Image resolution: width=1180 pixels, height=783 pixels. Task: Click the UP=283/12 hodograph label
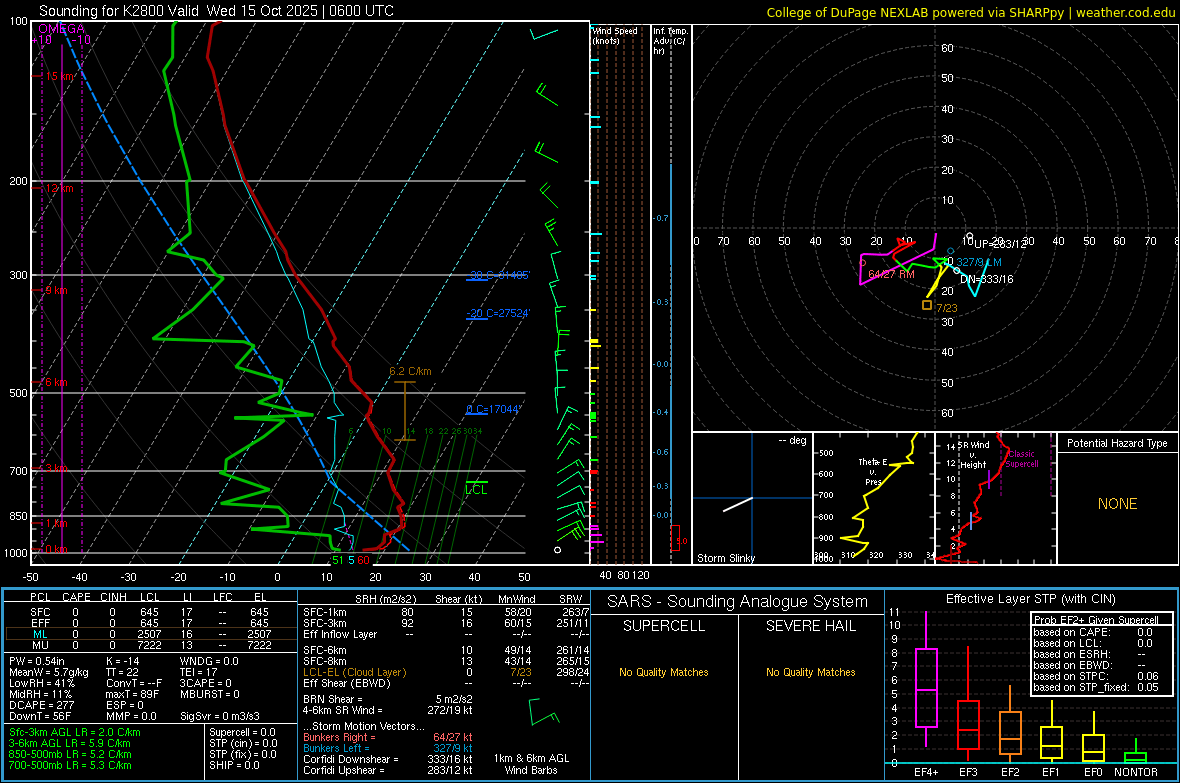[1000, 244]
